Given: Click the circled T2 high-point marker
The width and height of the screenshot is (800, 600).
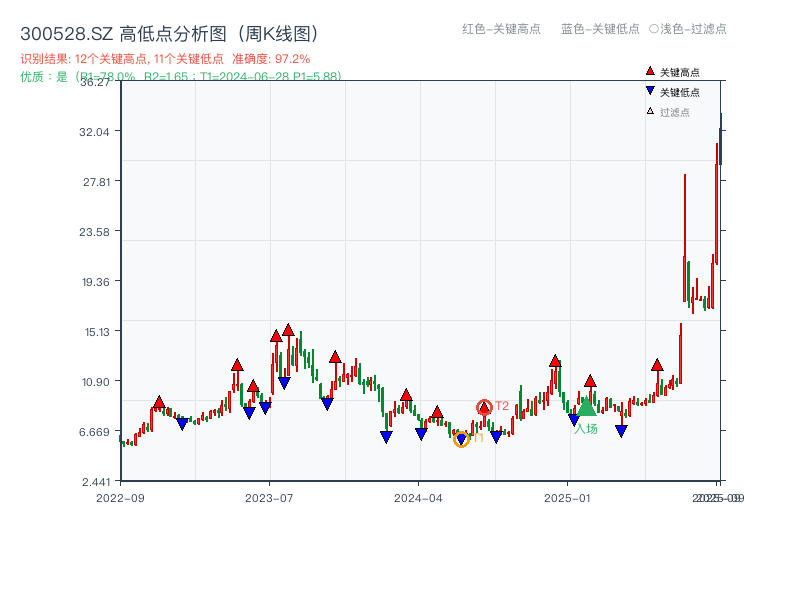Looking at the screenshot, I should [483, 408].
